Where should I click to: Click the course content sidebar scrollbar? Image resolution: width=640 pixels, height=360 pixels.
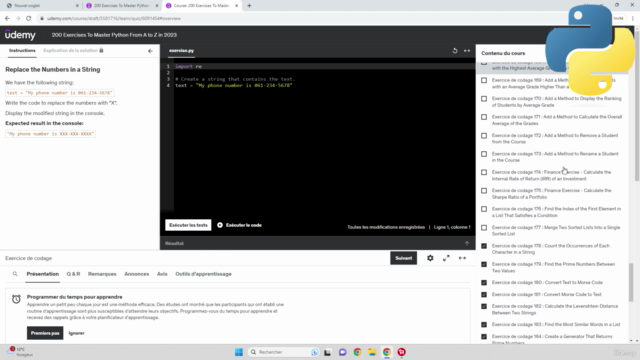631,282
